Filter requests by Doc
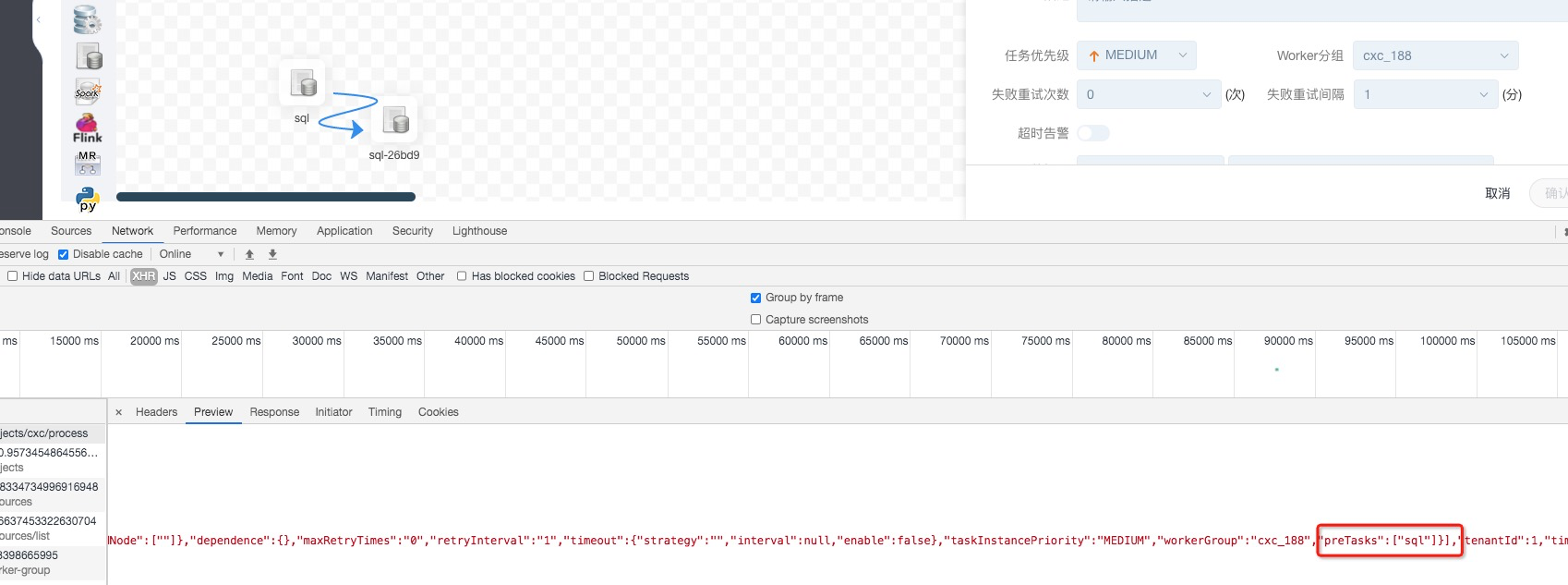Image resolution: width=1568 pixels, height=585 pixels. [x=321, y=276]
